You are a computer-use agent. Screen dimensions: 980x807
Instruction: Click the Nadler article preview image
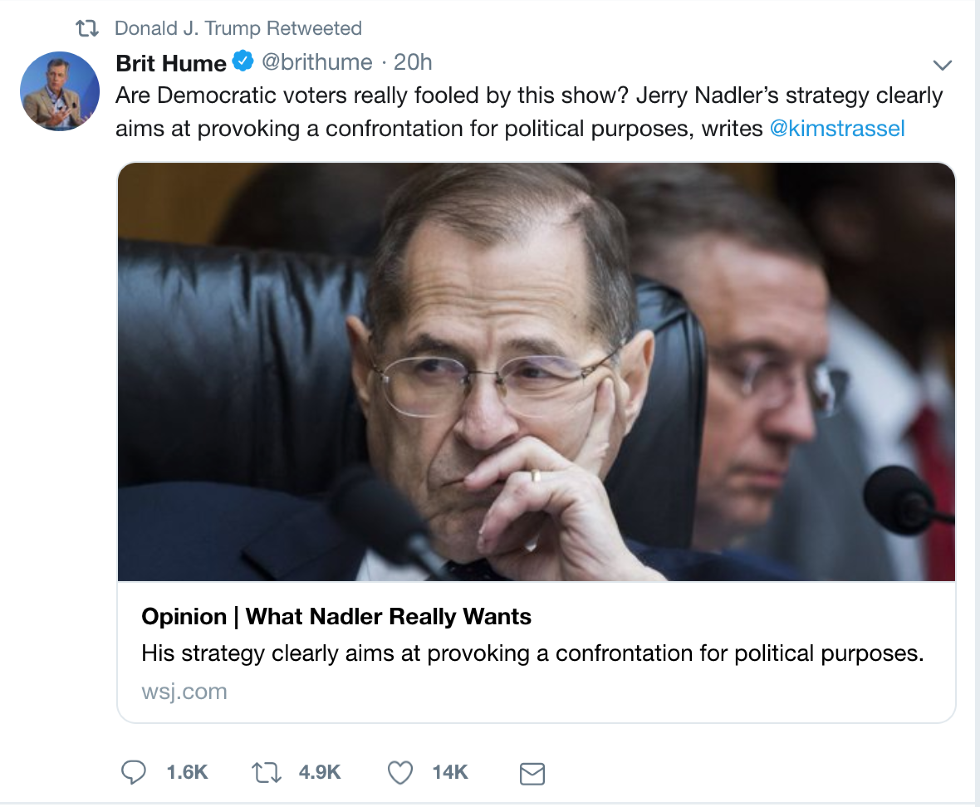click(536, 372)
